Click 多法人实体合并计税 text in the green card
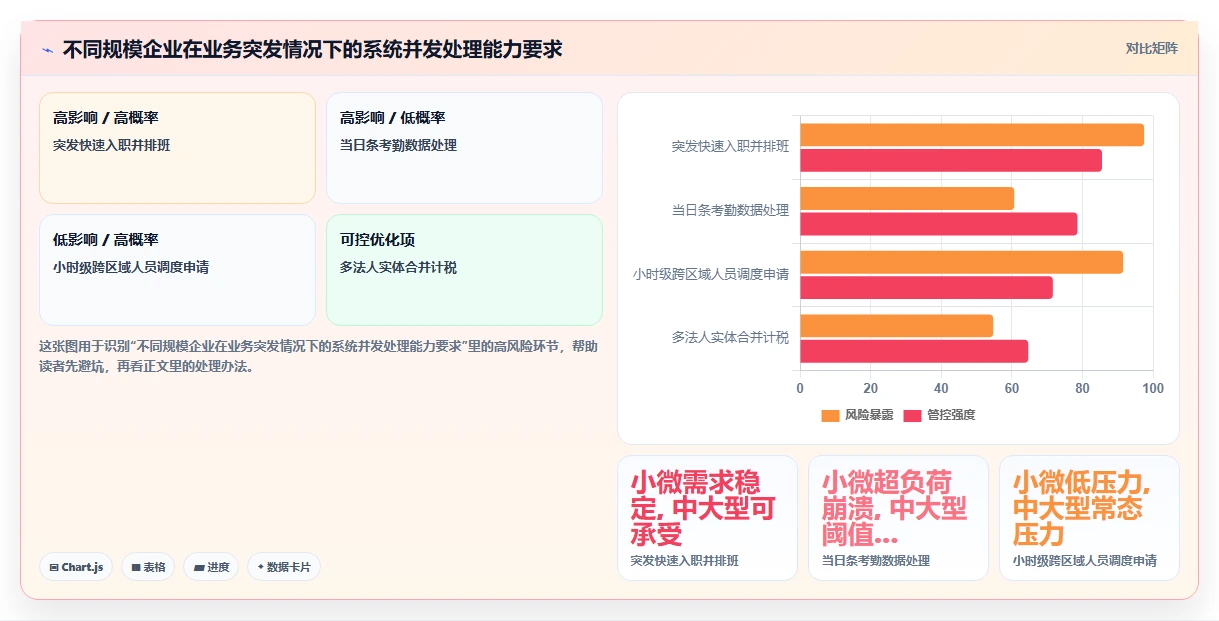 (398, 267)
